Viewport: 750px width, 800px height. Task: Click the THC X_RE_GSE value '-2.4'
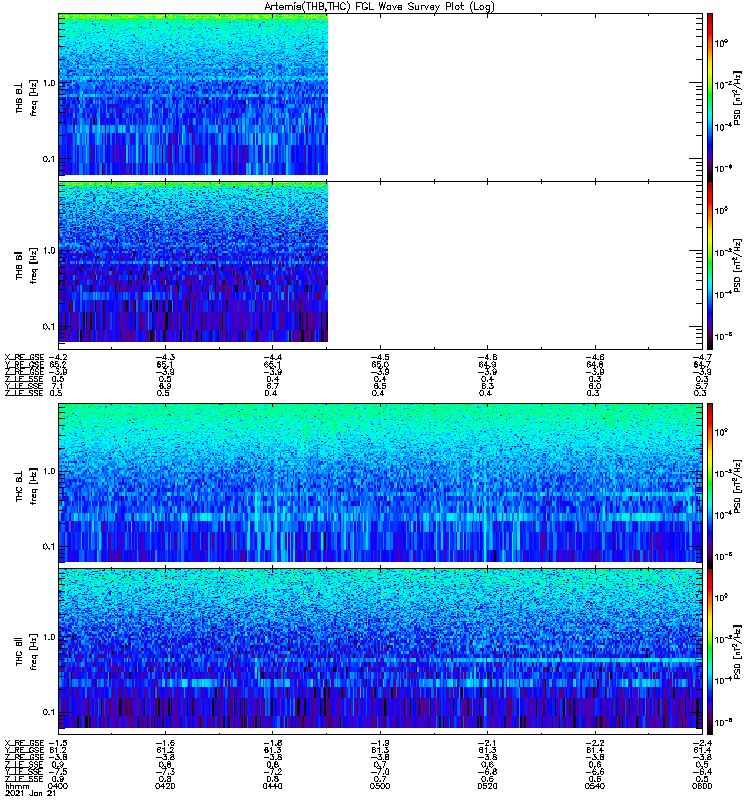click(x=703, y=743)
